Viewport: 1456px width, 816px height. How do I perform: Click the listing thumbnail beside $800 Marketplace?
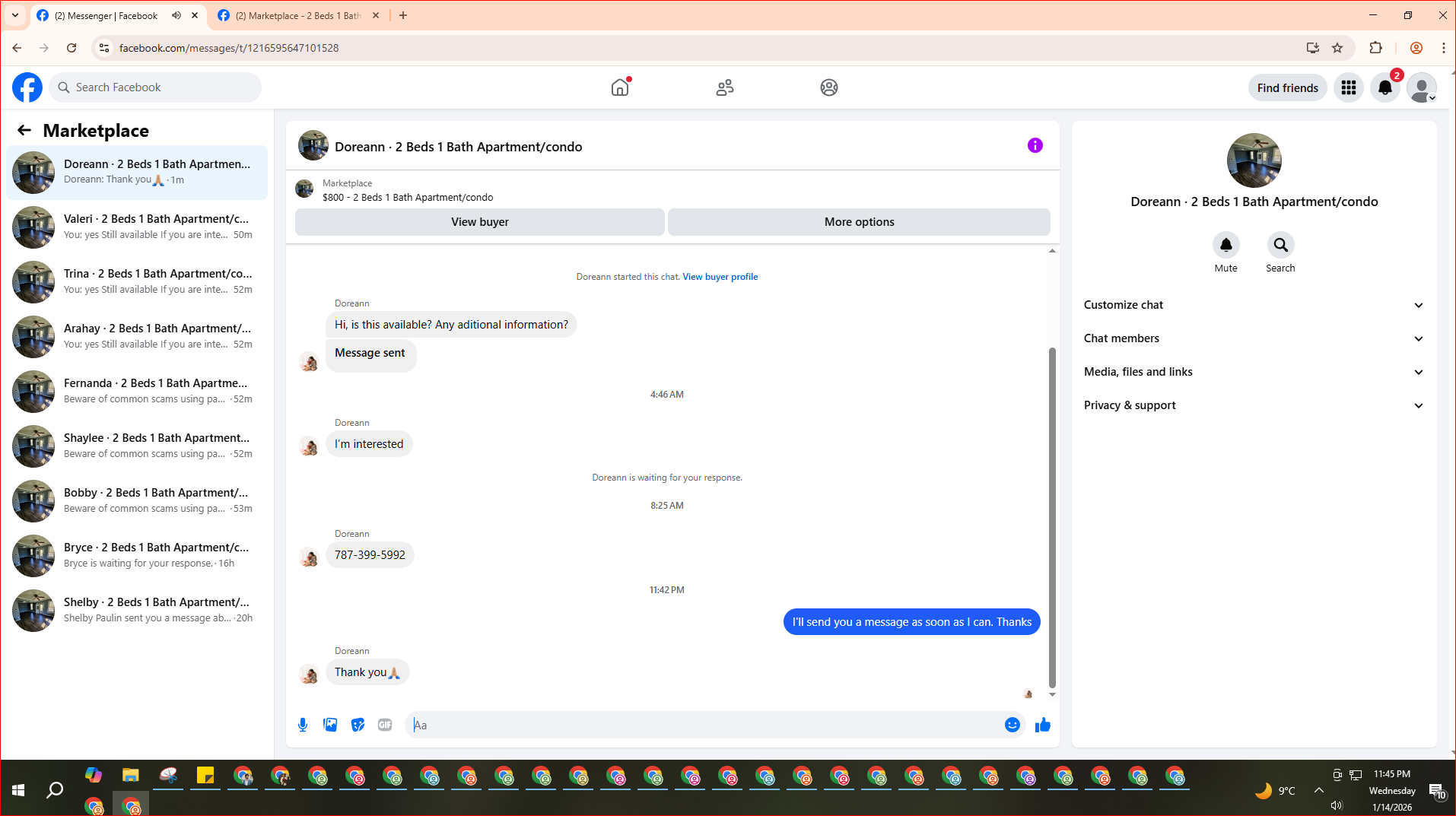tap(304, 189)
